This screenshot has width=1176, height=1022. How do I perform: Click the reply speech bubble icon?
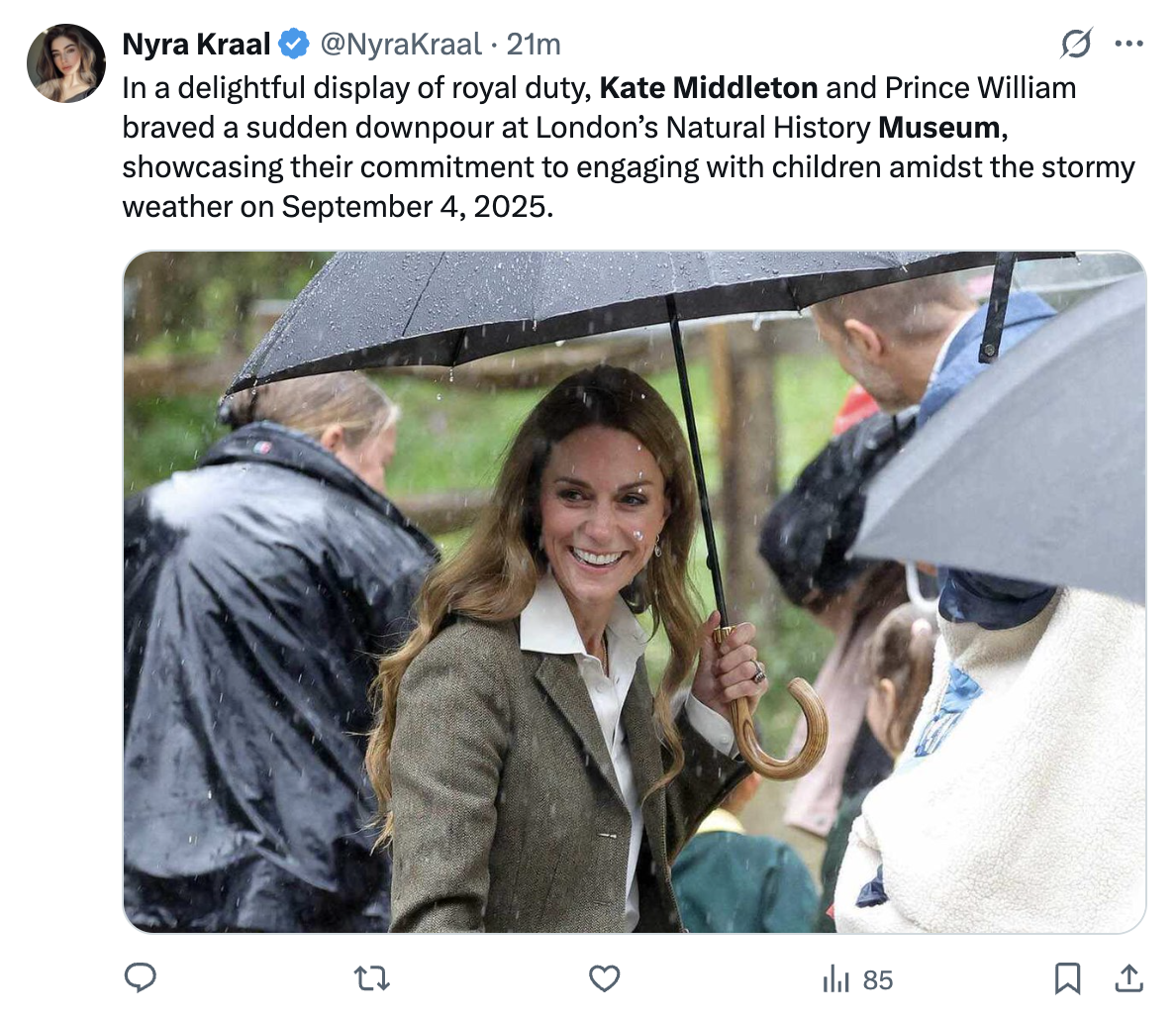pos(141,978)
